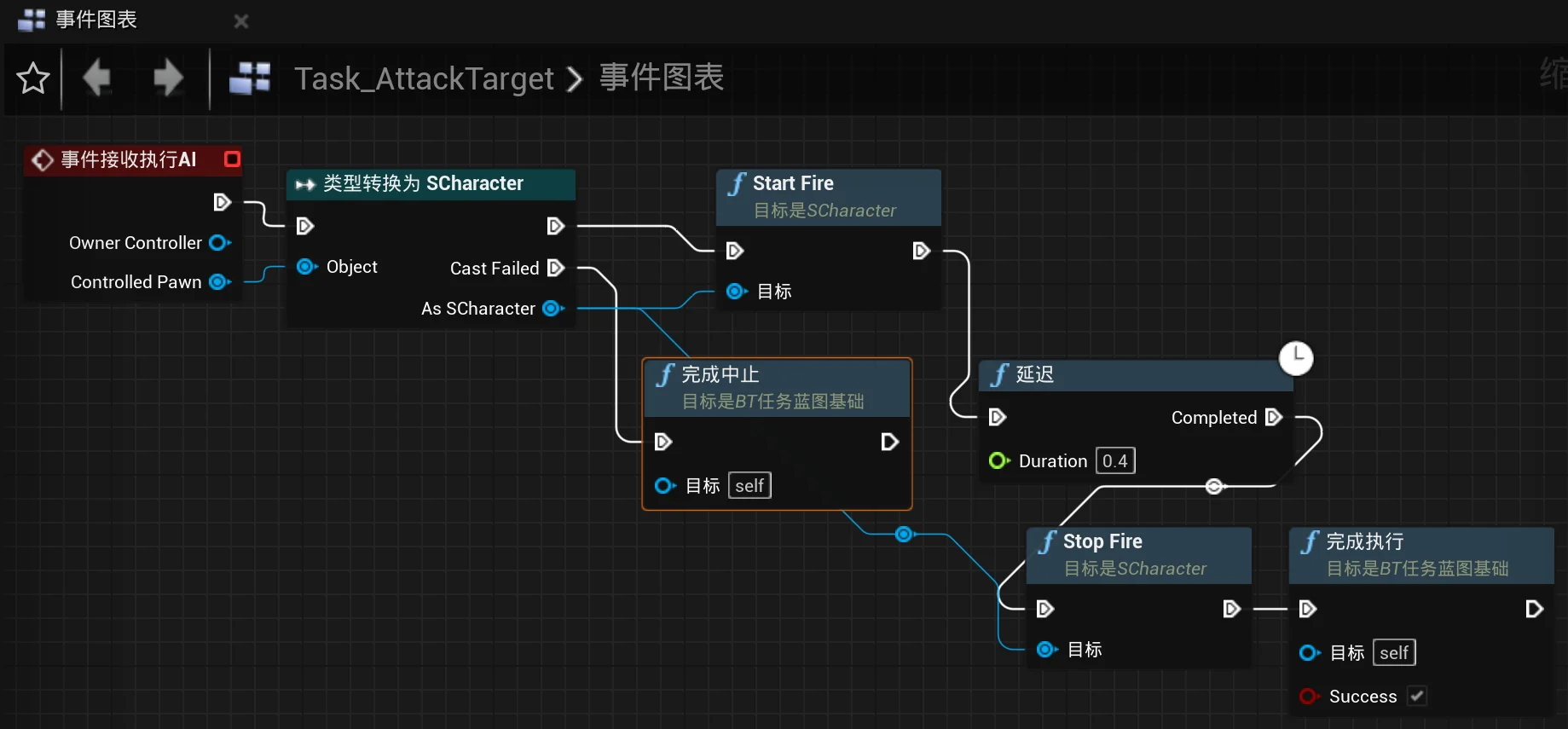Click the Owner Controller output pin
This screenshot has width=1568, height=729.
coord(220,242)
